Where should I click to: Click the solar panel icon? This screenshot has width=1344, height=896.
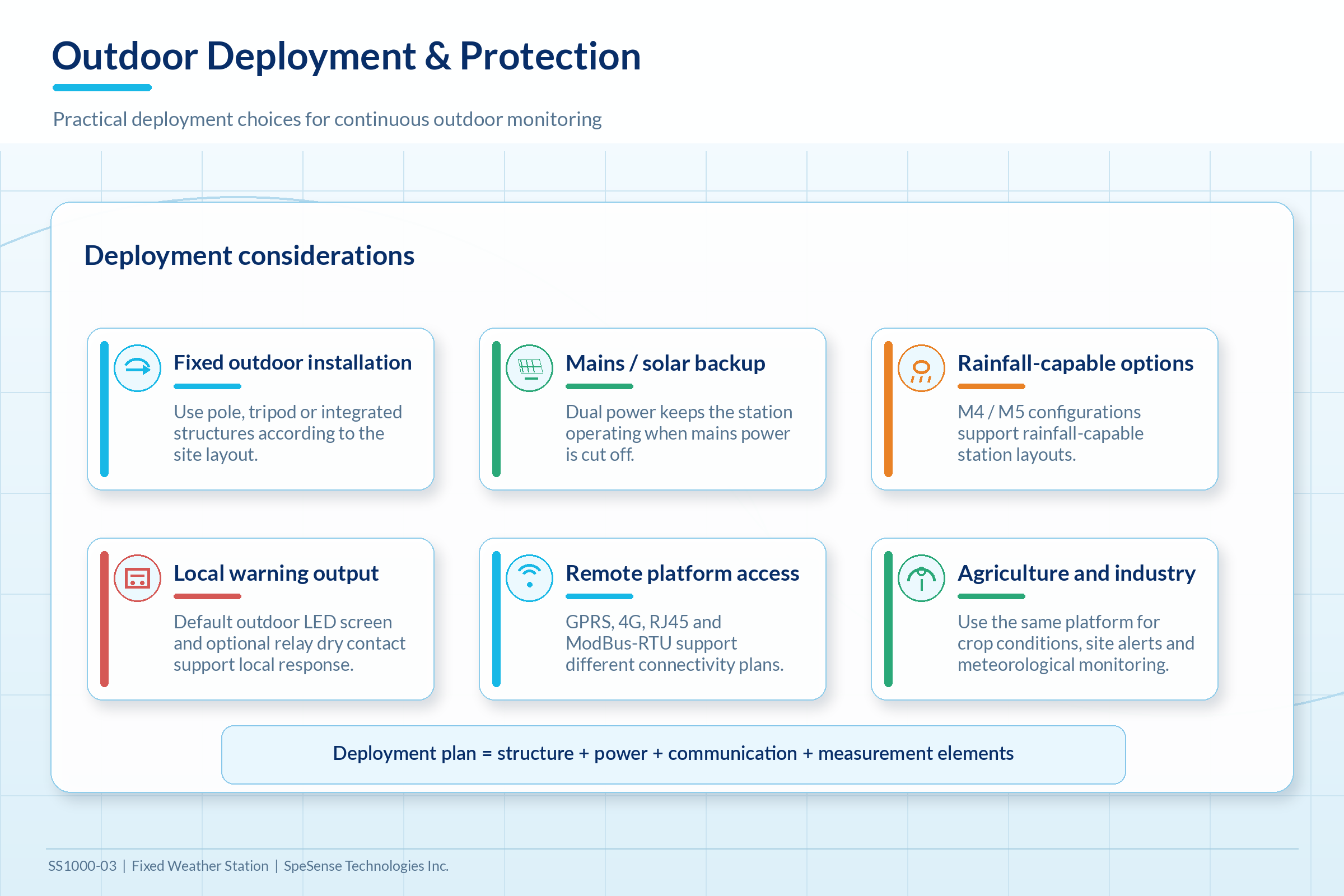pyautogui.click(x=529, y=368)
